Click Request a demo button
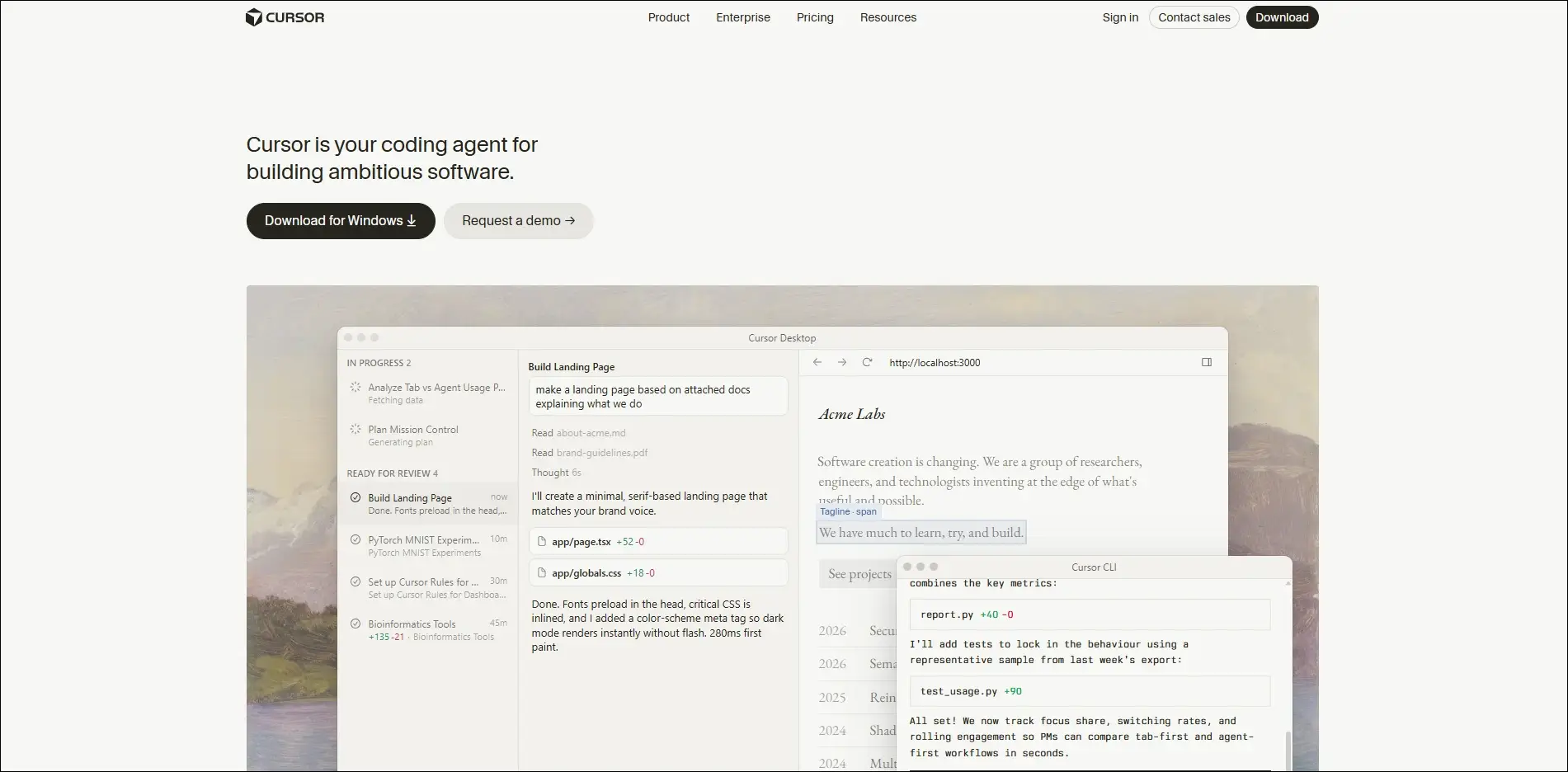The width and height of the screenshot is (1568, 772). coord(519,221)
